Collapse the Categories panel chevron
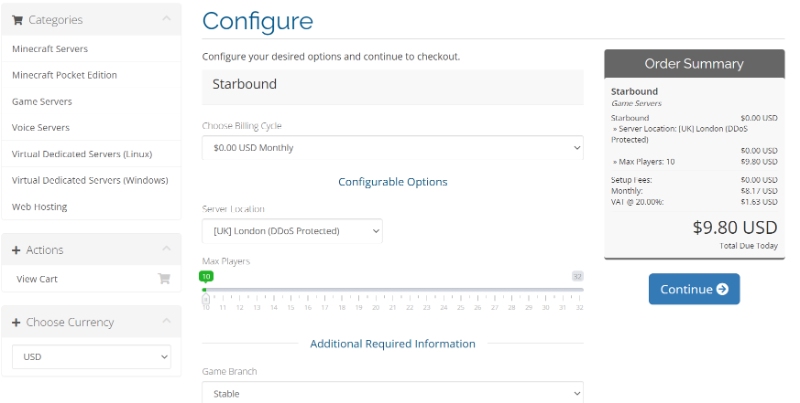 [166, 18]
